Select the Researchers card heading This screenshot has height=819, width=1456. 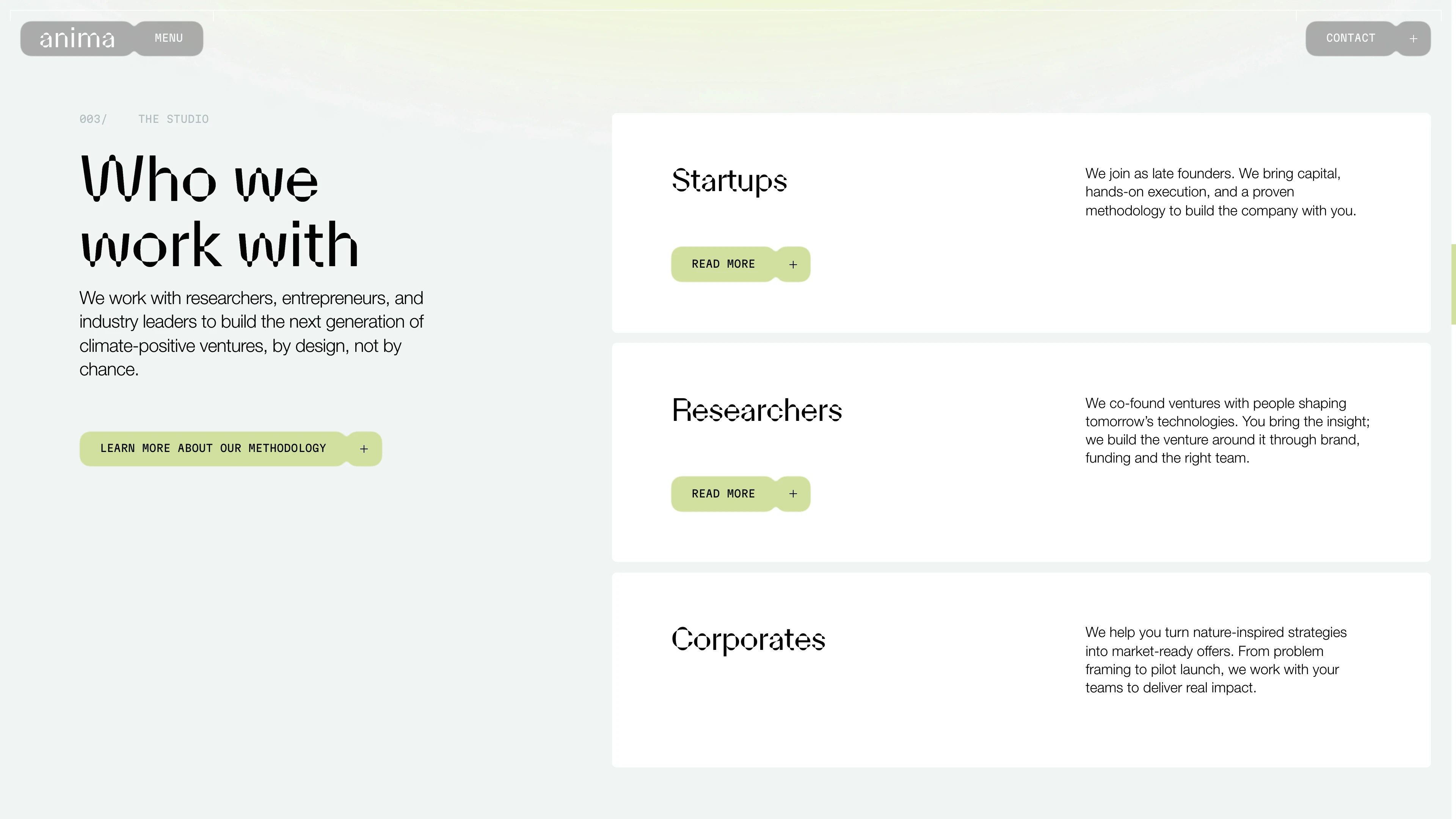(x=757, y=410)
